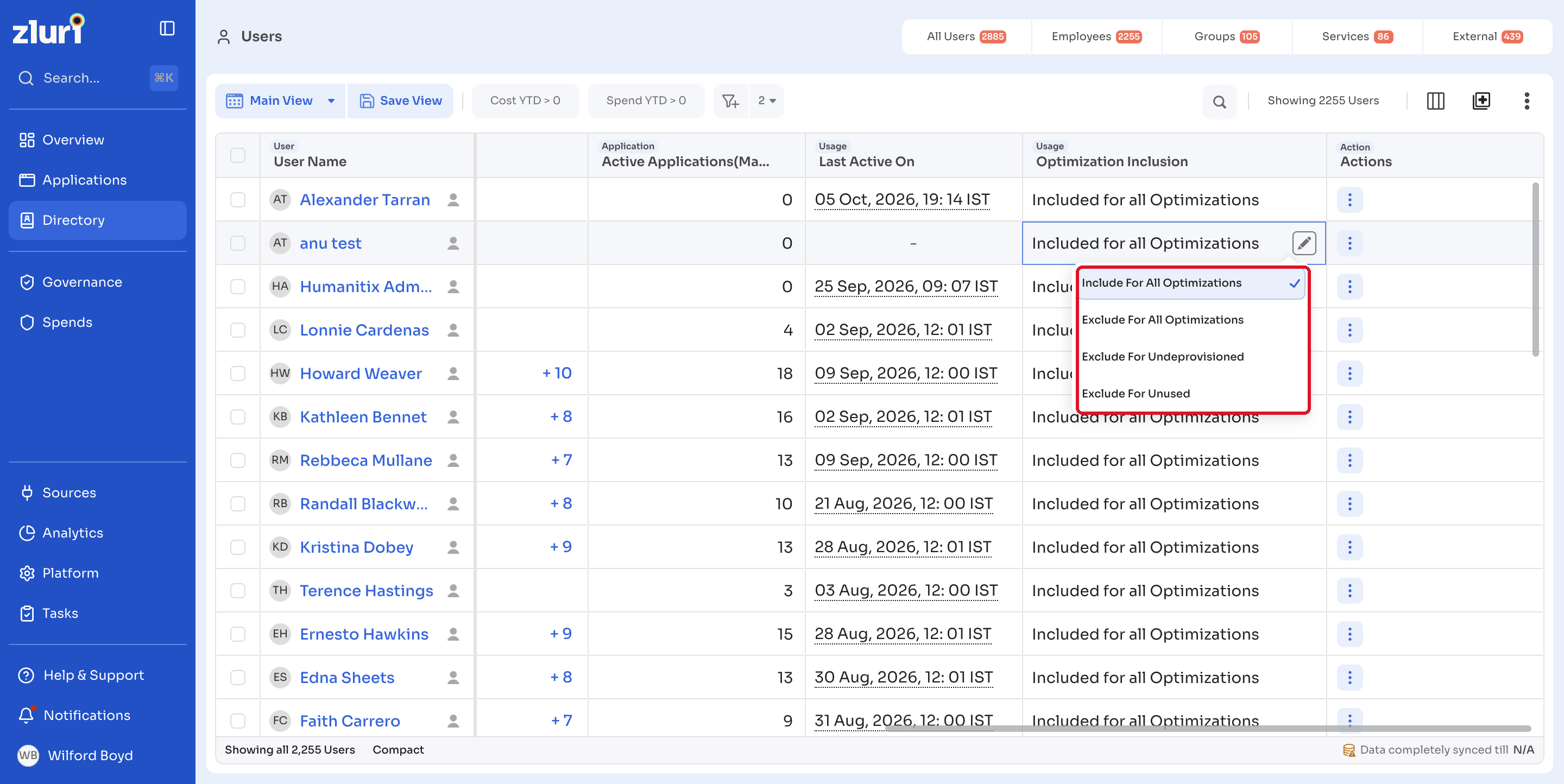
Task: Select the Terence Hastings row checkbox
Action: [237, 590]
